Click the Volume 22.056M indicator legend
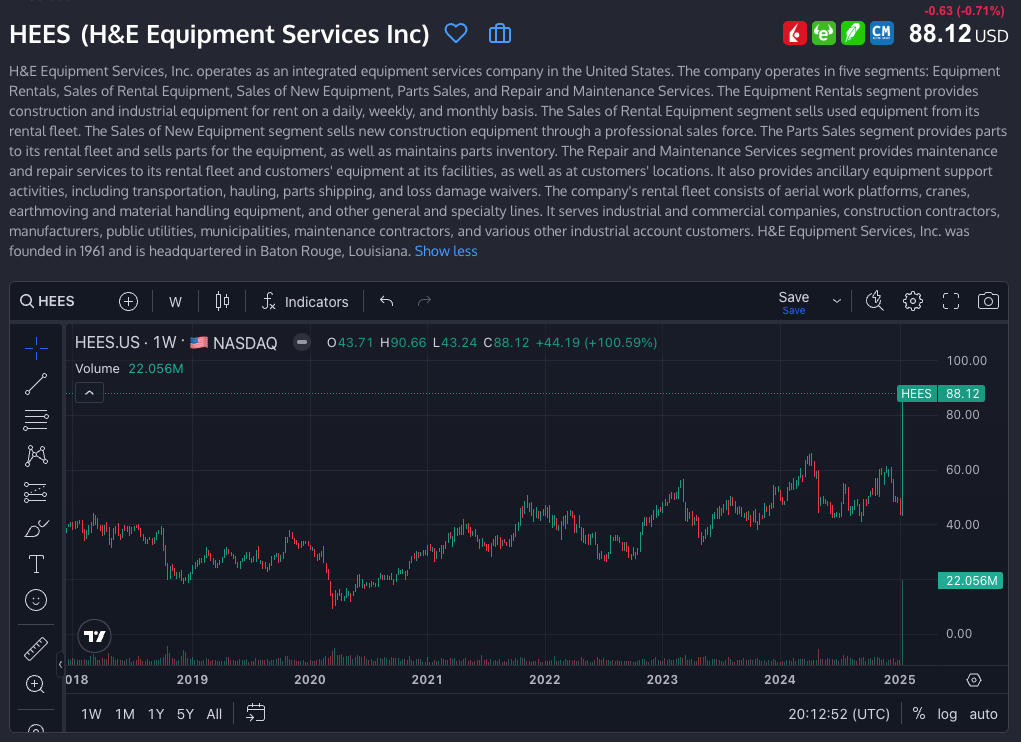1021x742 pixels. 129,368
